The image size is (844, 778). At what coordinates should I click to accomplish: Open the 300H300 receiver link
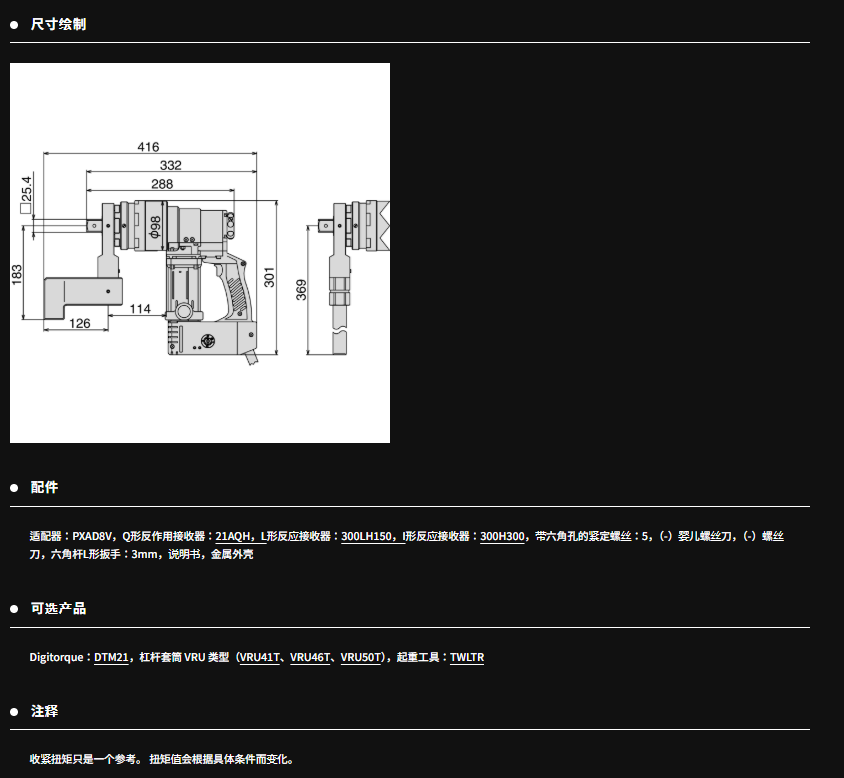click(502, 536)
